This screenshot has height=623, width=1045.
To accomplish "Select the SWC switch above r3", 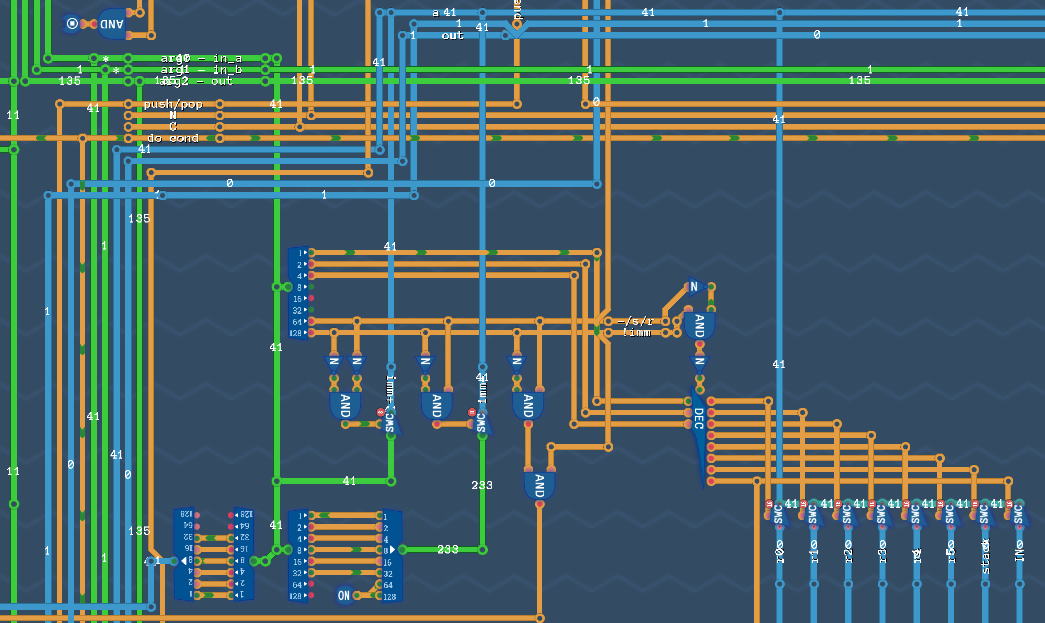I will point(881,514).
